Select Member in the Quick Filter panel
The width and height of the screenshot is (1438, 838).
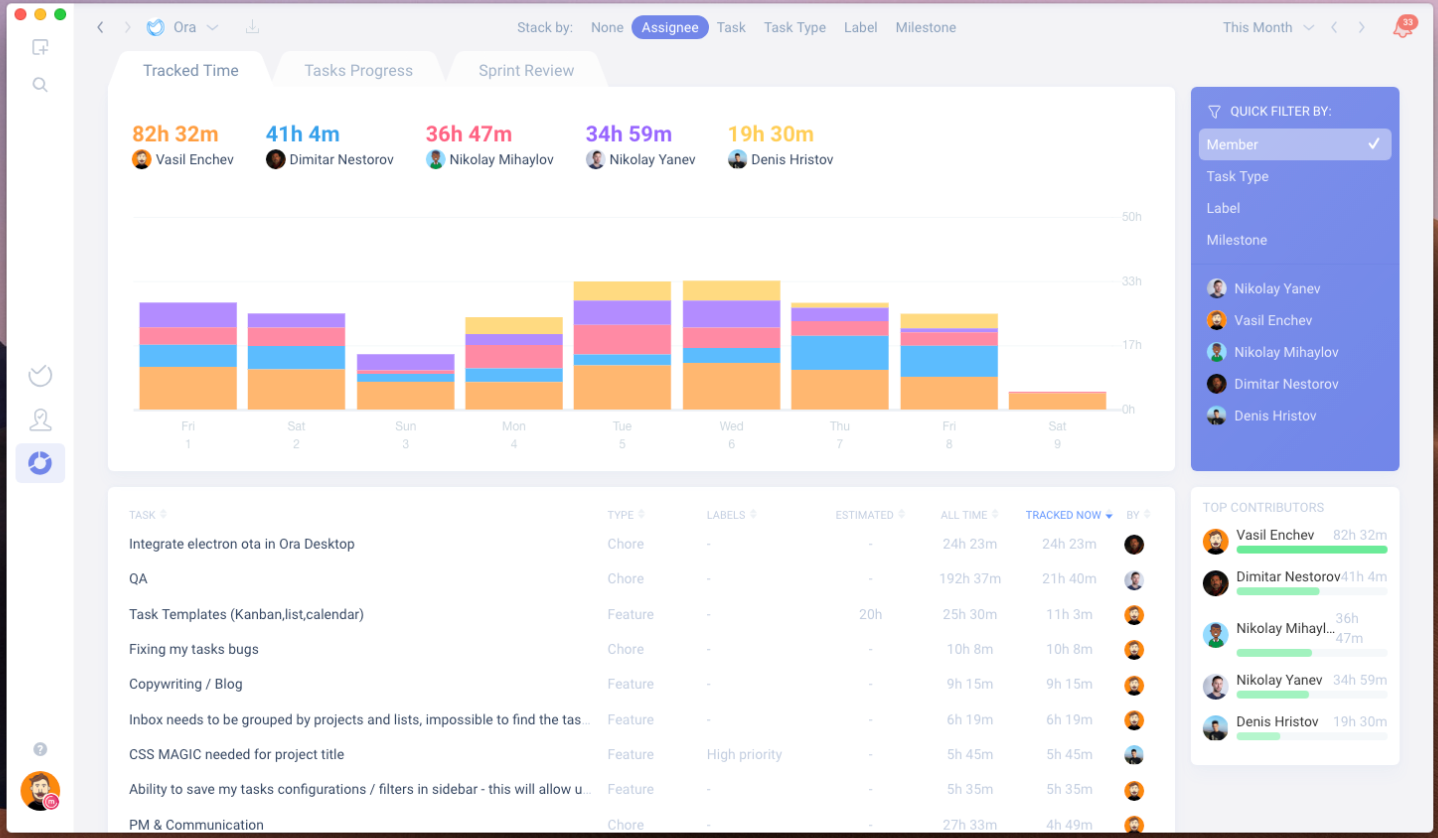pos(1295,144)
